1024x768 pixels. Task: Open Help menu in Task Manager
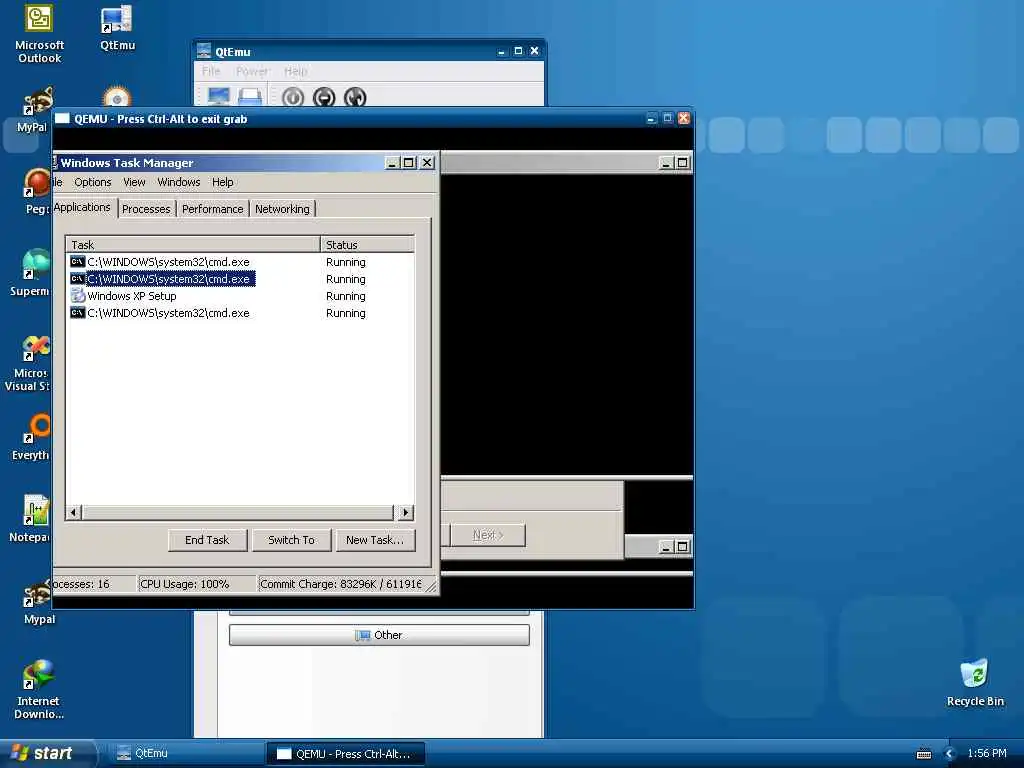(223, 182)
